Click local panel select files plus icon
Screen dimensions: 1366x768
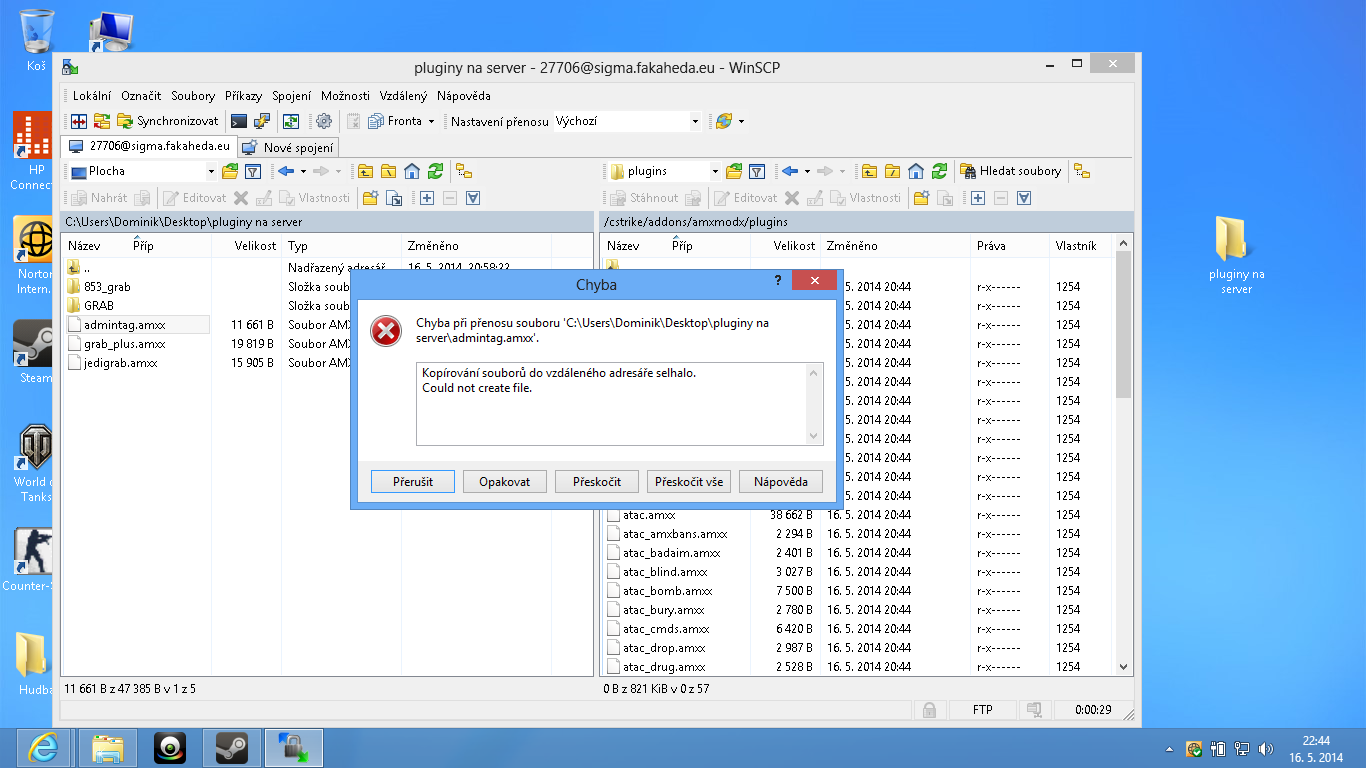pos(427,198)
